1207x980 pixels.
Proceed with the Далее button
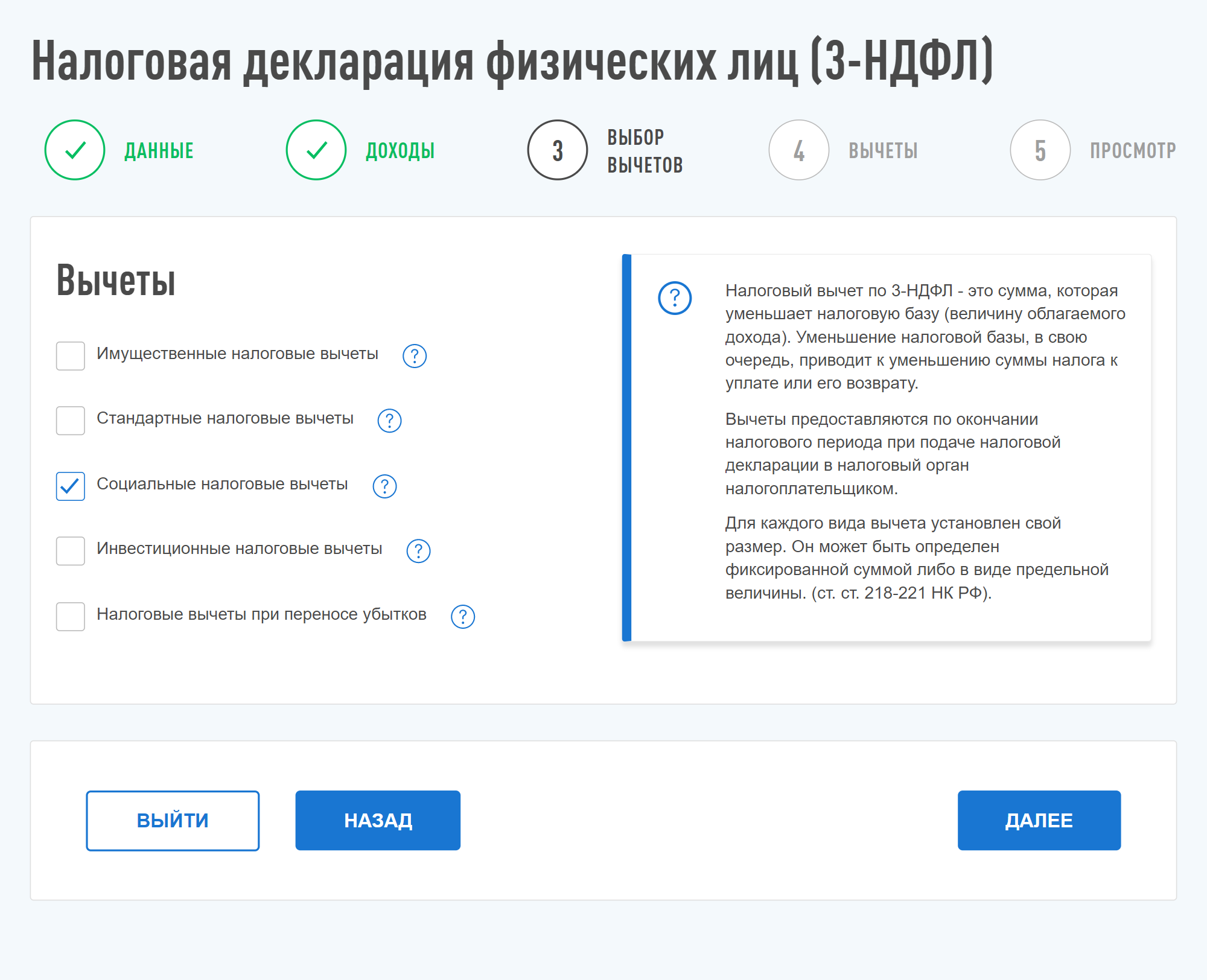tap(1039, 821)
